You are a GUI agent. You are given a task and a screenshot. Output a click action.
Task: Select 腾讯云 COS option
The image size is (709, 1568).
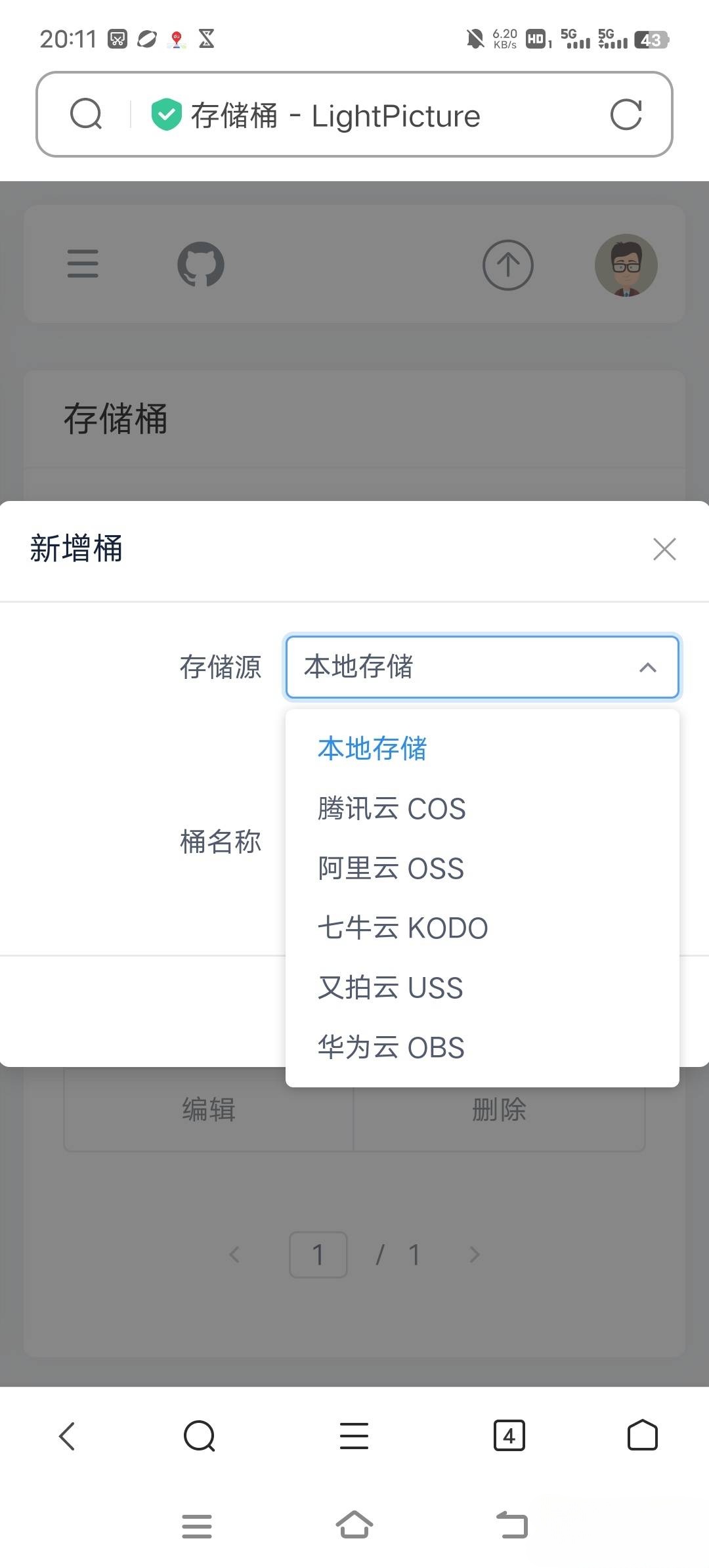click(x=483, y=808)
